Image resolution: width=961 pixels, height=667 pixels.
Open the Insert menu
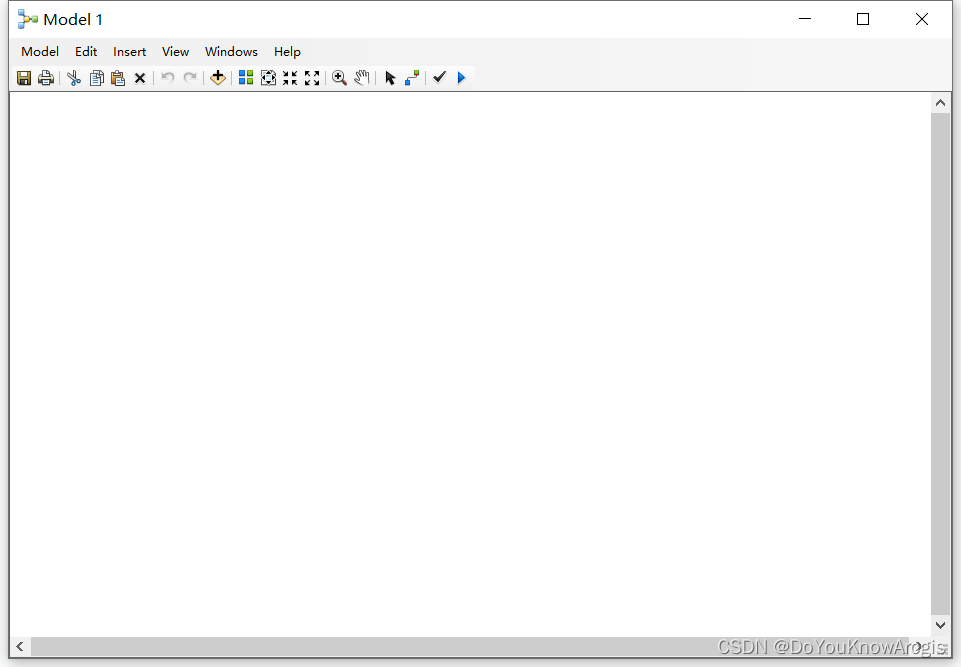pyautogui.click(x=129, y=51)
